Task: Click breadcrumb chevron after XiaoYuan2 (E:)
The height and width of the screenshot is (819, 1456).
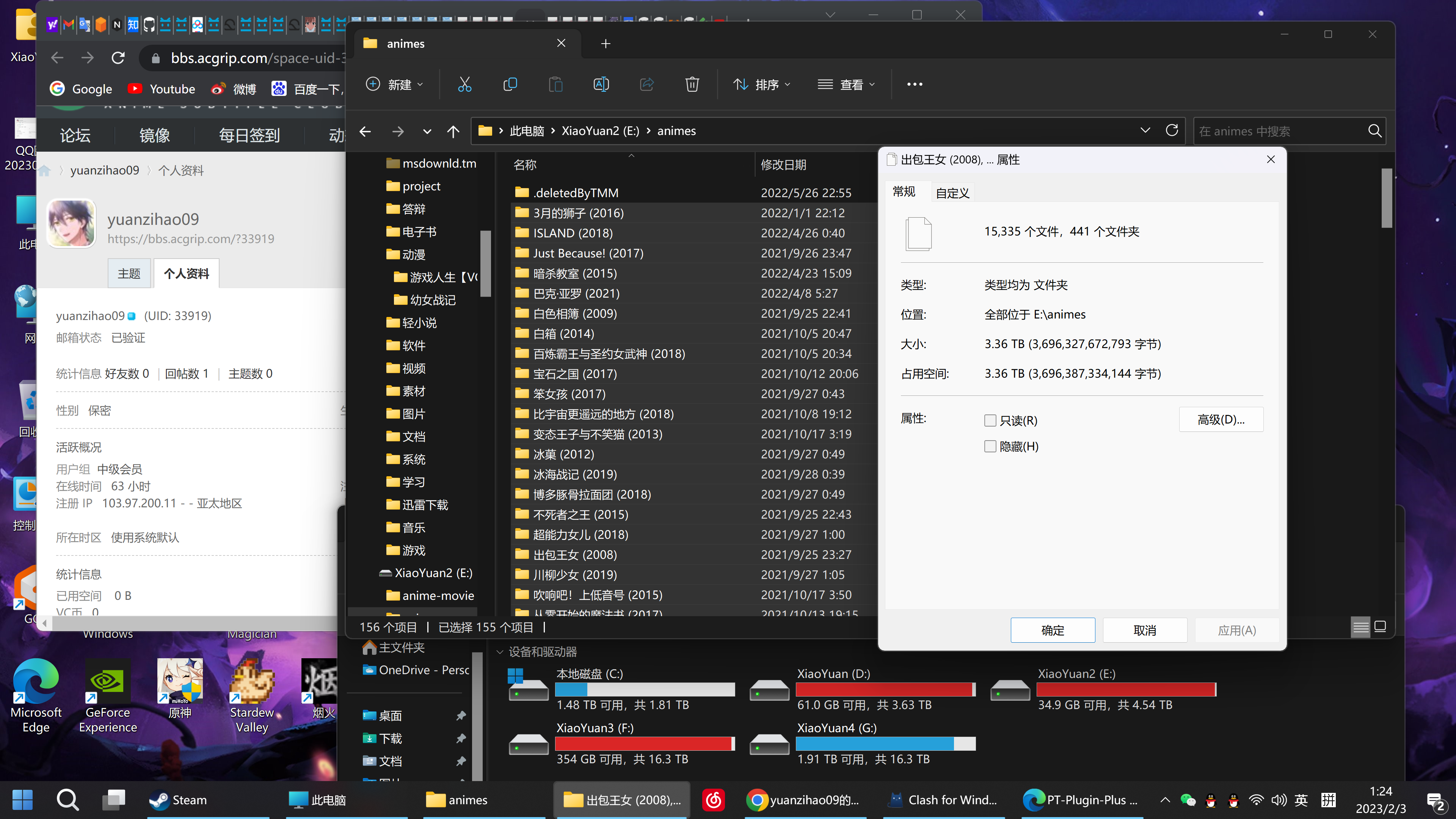Action: [x=648, y=131]
